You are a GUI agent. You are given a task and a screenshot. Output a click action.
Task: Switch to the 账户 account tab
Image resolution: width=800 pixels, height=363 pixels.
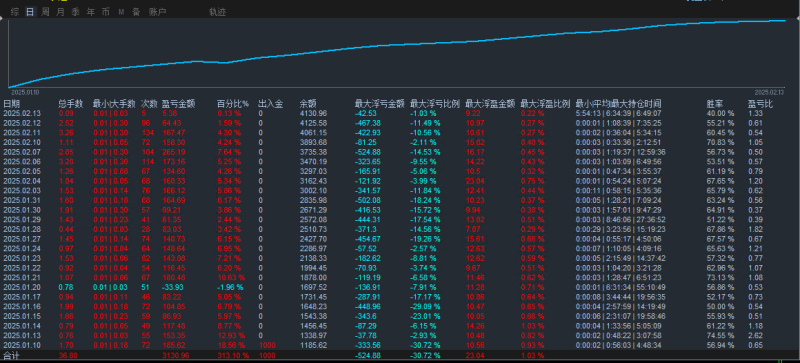pos(158,12)
